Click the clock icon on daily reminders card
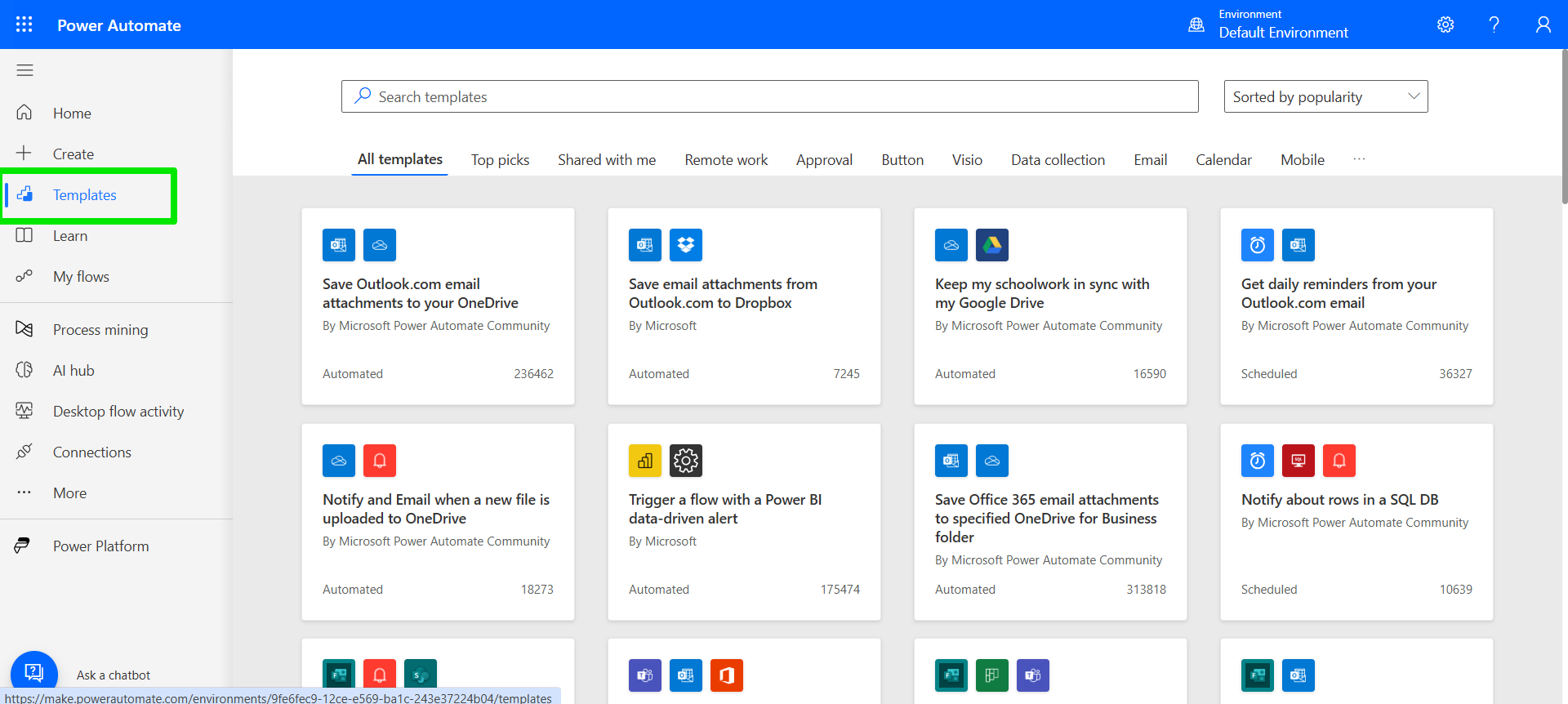Image resolution: width=1568 pixels, height=704 pixels. tap(1258, 245)
